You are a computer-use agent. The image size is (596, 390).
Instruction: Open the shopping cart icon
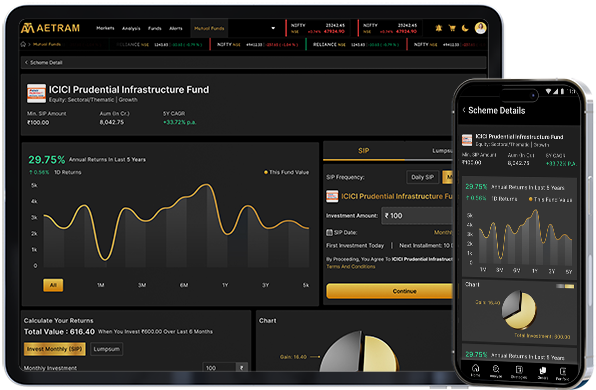[452, 28]
